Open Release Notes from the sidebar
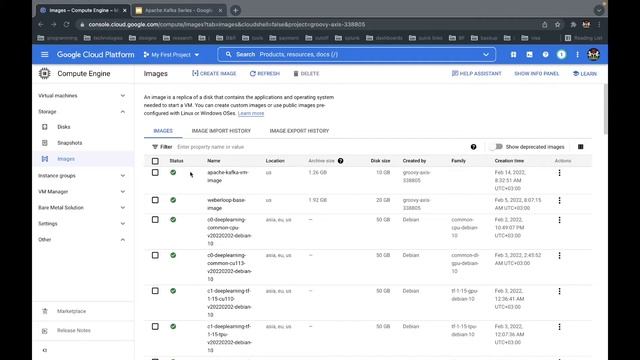Screen dimensions: 640x360 (74, 330)
